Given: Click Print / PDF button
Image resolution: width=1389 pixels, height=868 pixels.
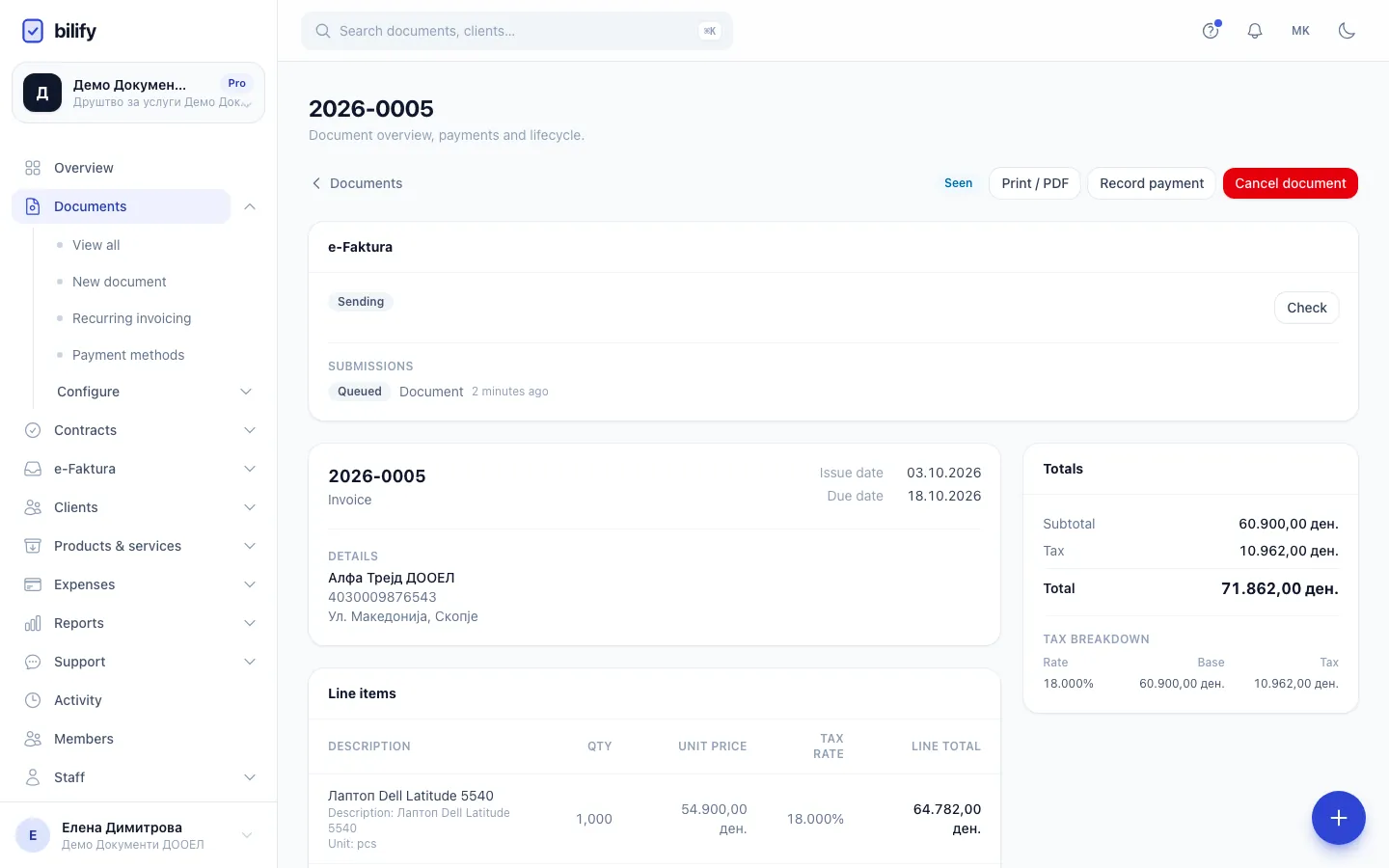Looking at the screenshot, I should coord(1035,183).
